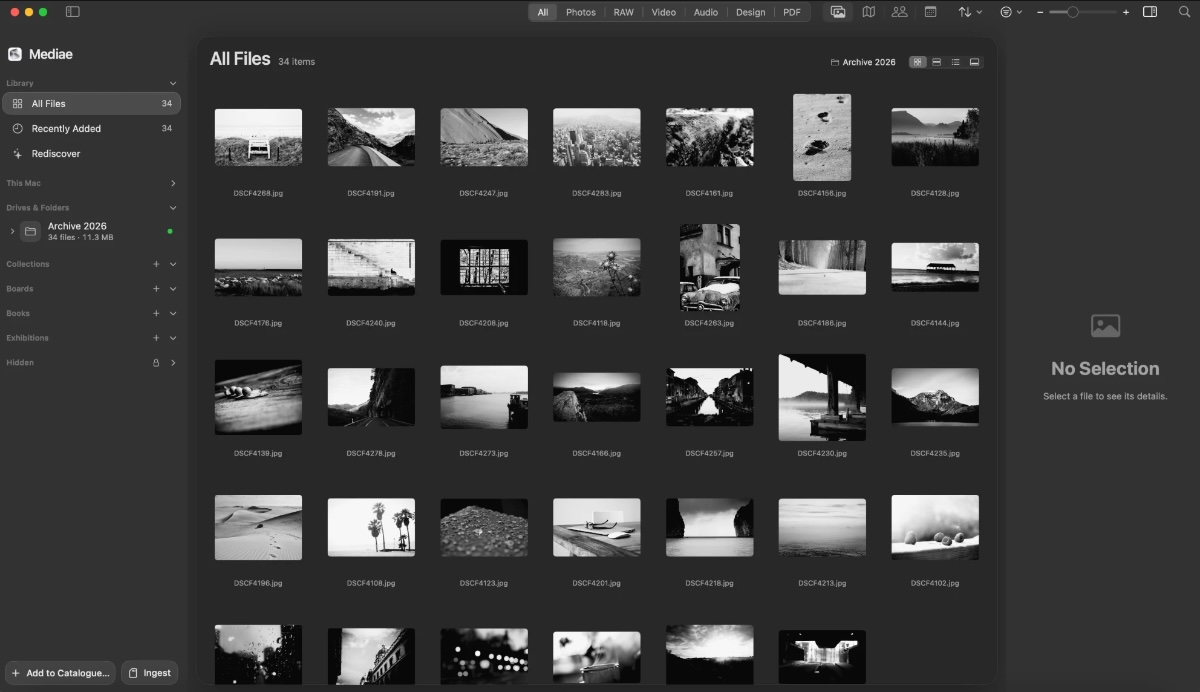Toggle the inspector panel icon
1200x692 pixels.
click(1150, 12)
